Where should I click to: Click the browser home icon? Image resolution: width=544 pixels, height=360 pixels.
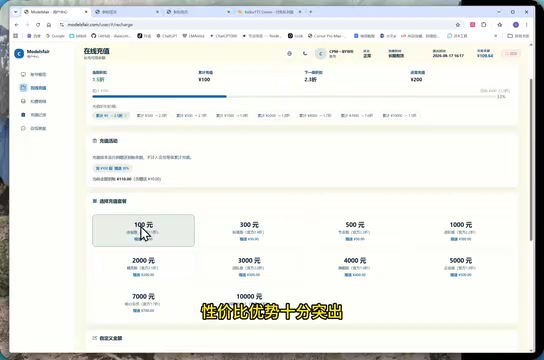(x=49, y=25)
